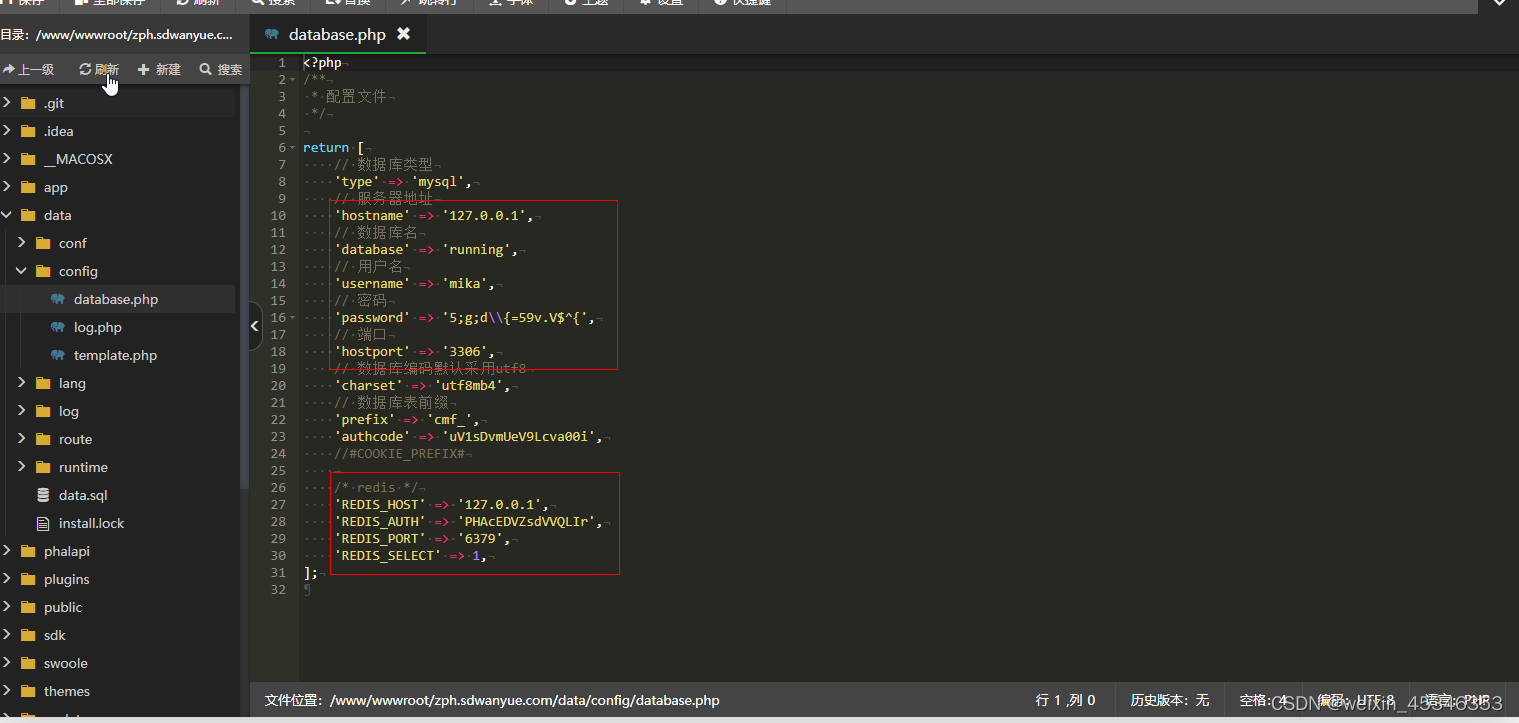
Task: Close the database.php tab
Action: point(403,34)
